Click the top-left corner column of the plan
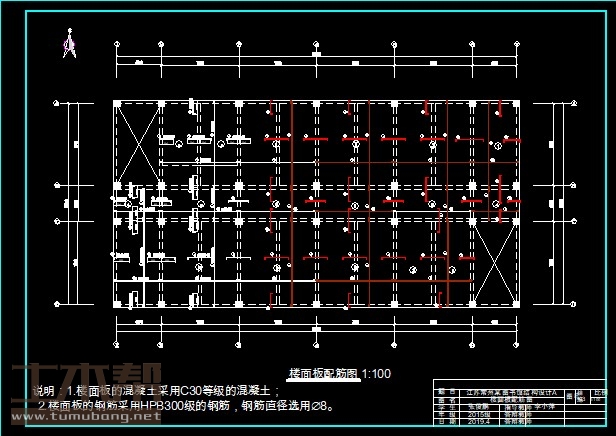 point(116,103)
